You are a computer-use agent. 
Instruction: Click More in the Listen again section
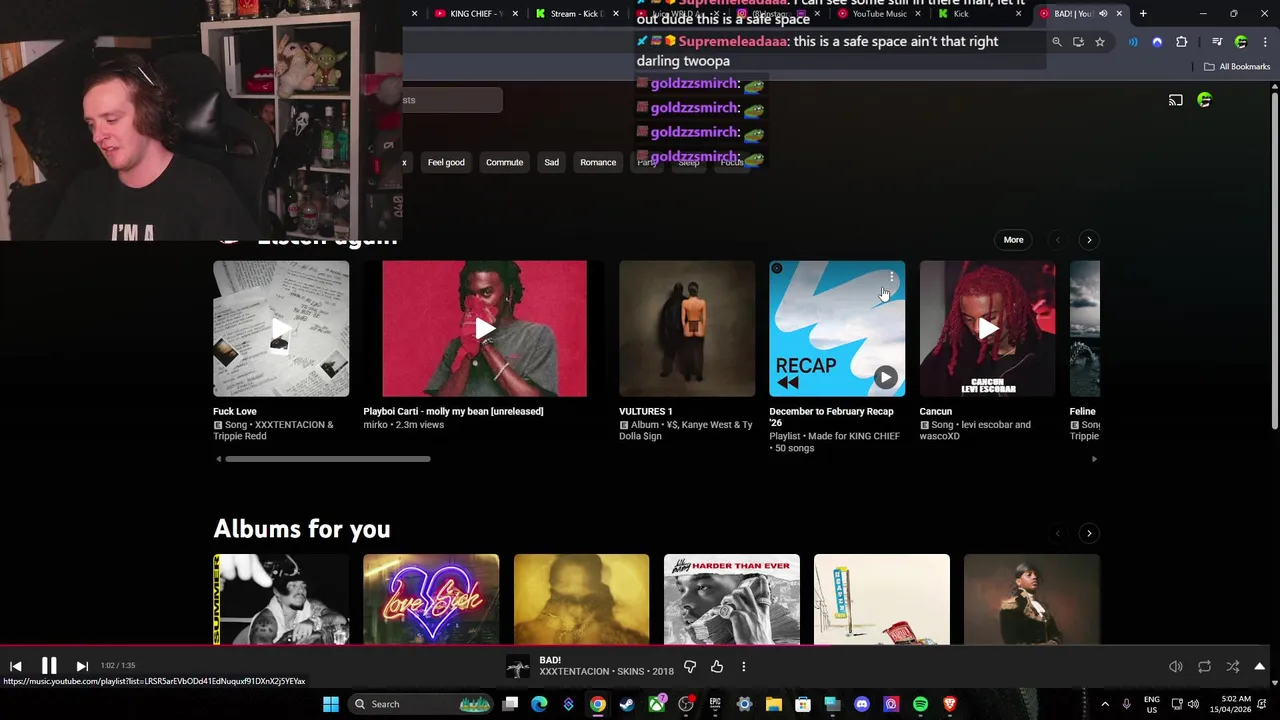(1013, 240)
